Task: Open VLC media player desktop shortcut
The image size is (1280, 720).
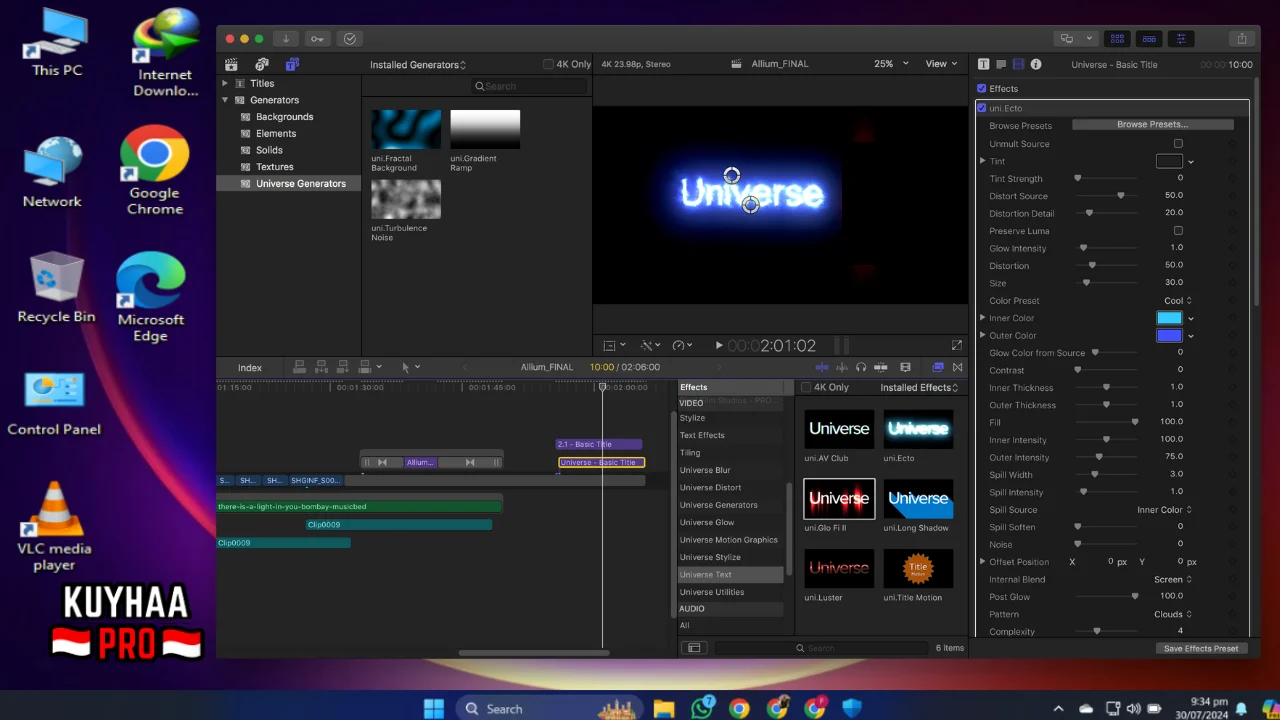Action: coord(54,525)
